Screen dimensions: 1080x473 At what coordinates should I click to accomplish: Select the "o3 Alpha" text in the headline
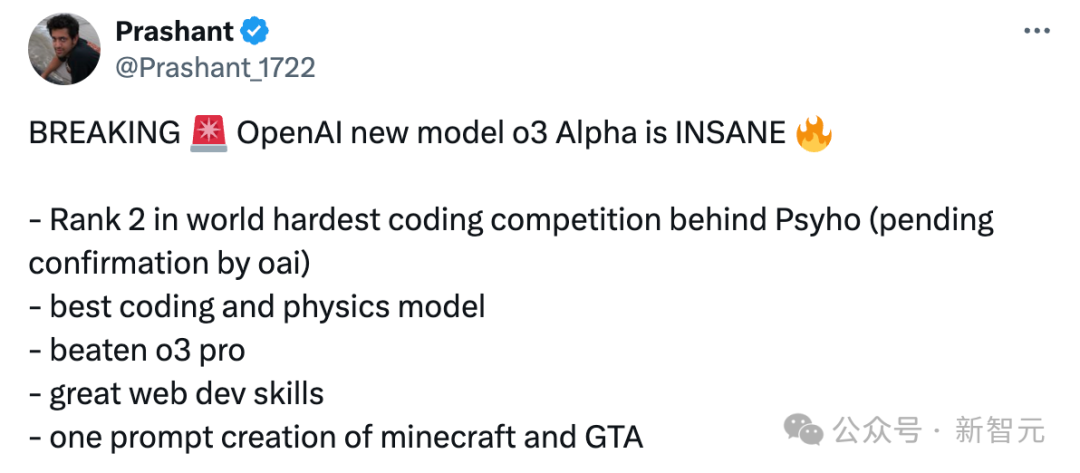pos(585,134)
